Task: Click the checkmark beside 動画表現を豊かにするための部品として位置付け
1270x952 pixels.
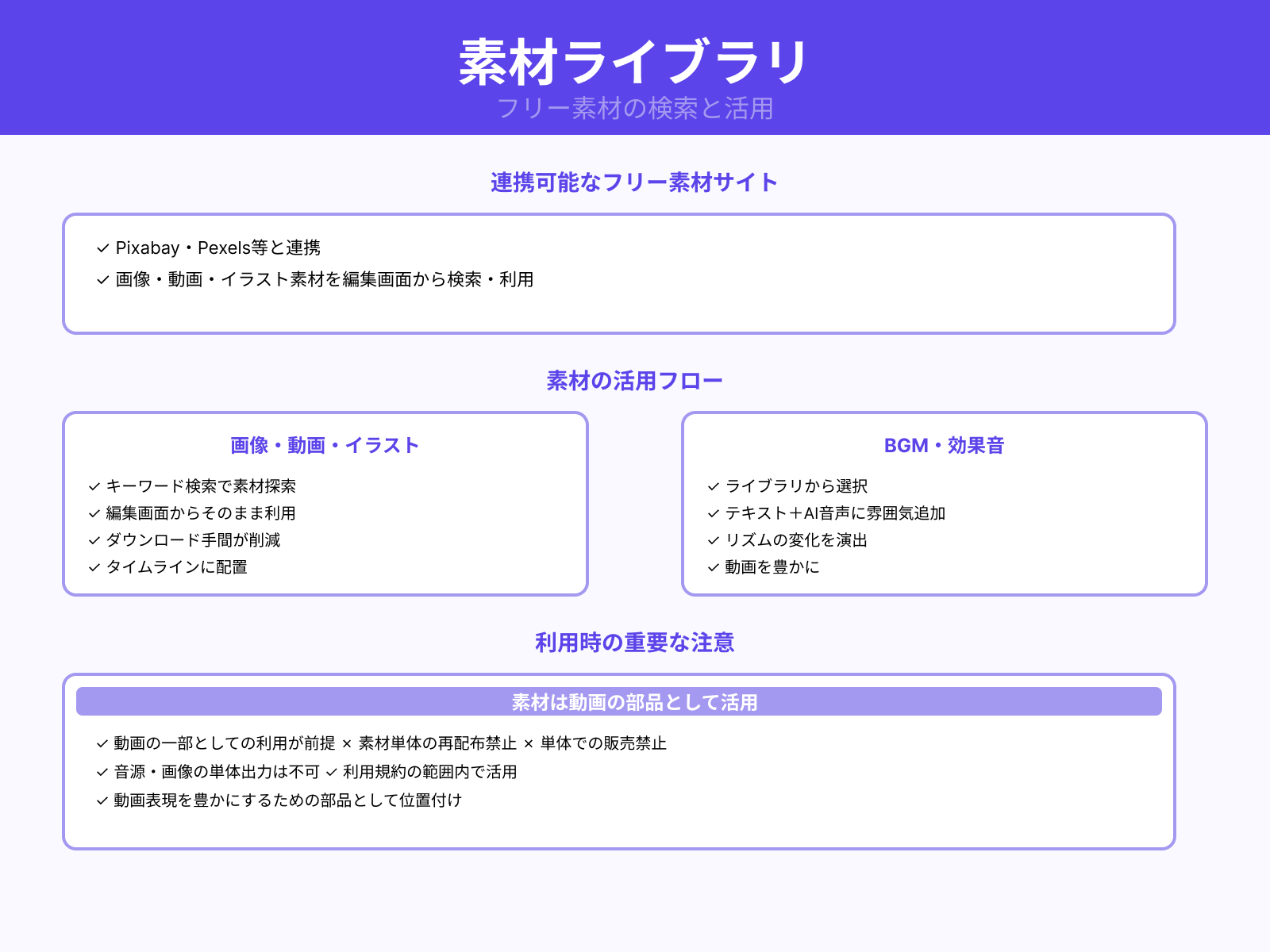Action: 102,801
